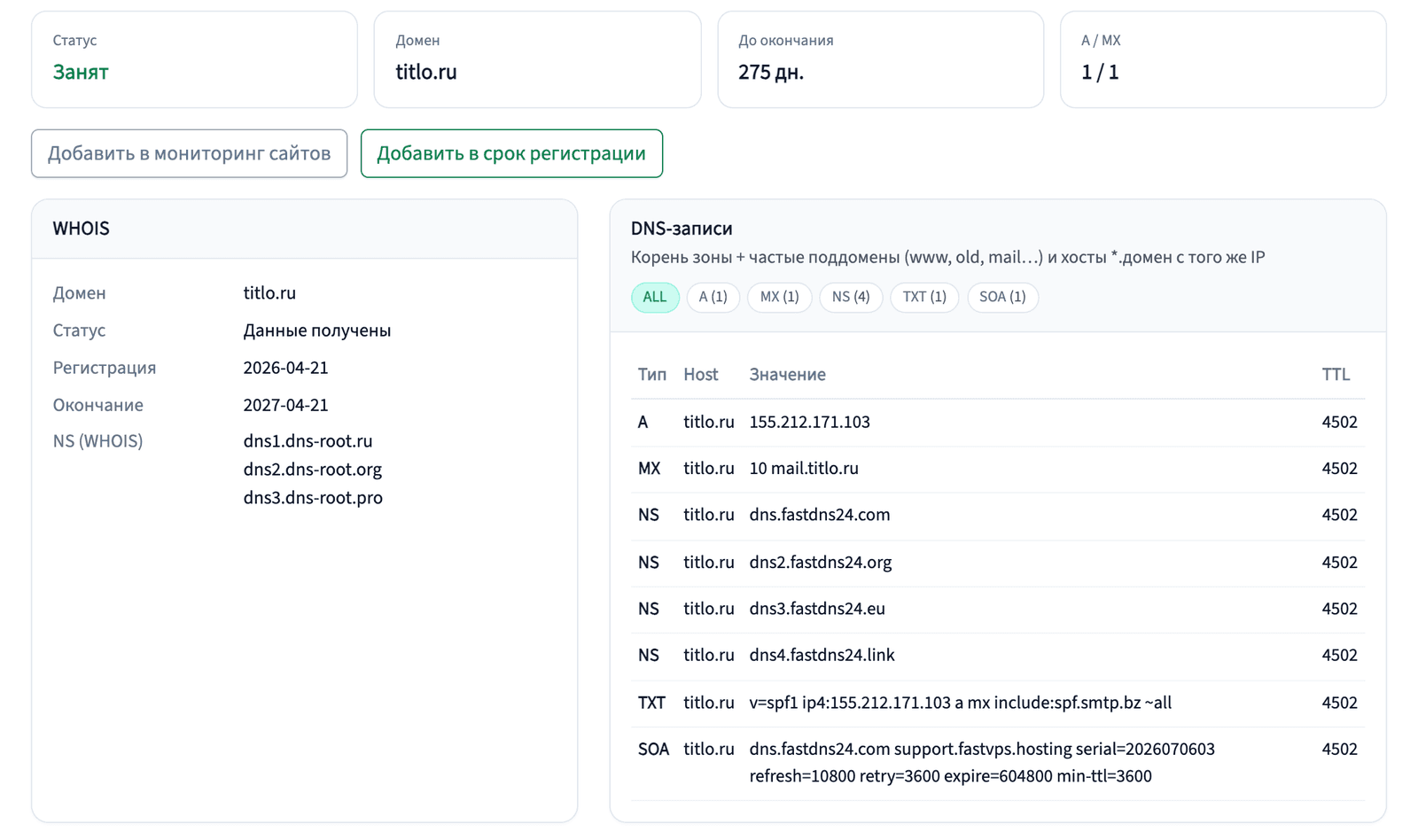
Task: Click the 'Занят' status value
Action: pos(81,72)
